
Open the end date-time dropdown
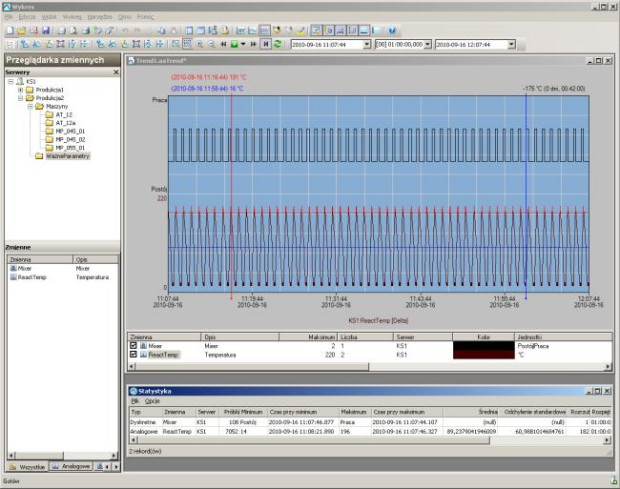(x=511, y=44)
